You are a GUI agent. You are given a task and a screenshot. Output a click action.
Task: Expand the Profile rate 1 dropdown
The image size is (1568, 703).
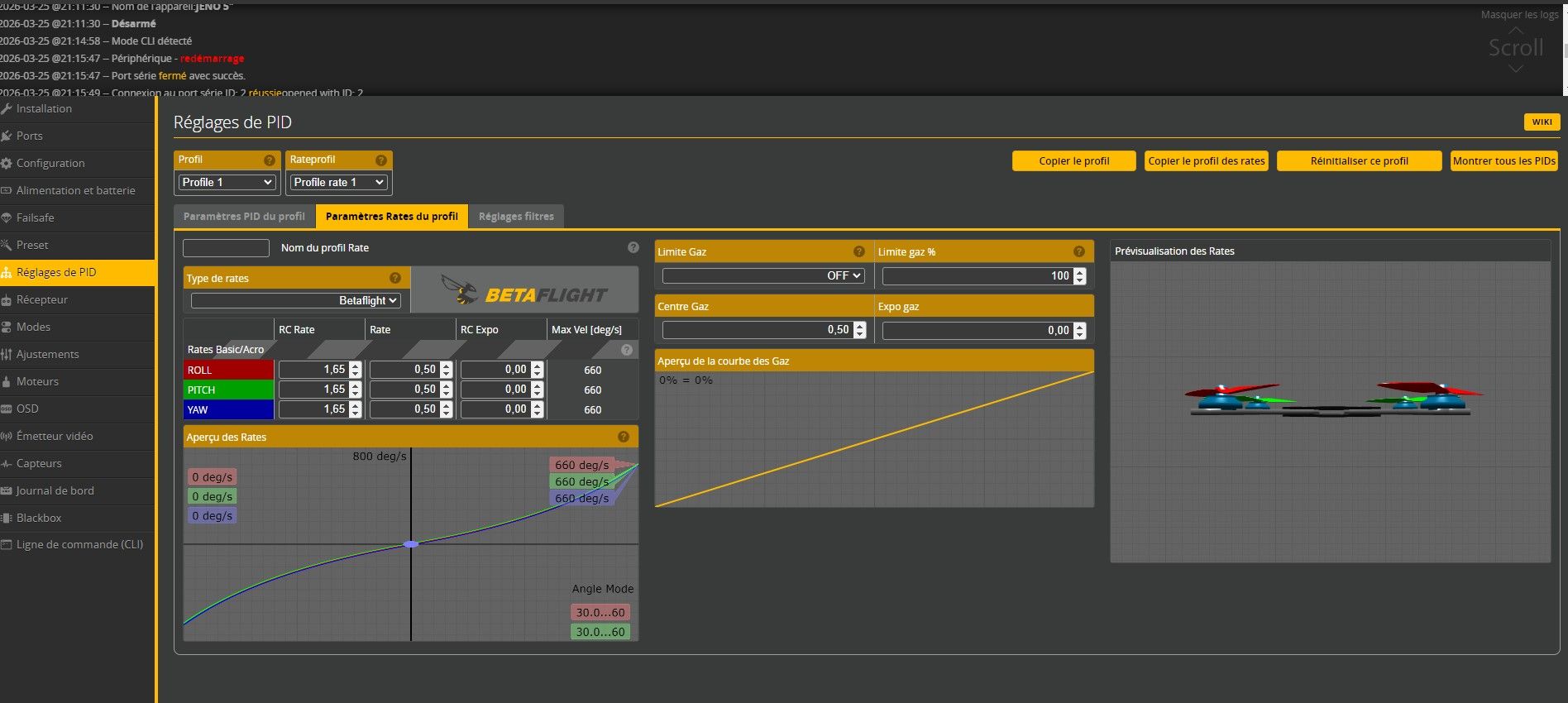(x=339, y=182)
